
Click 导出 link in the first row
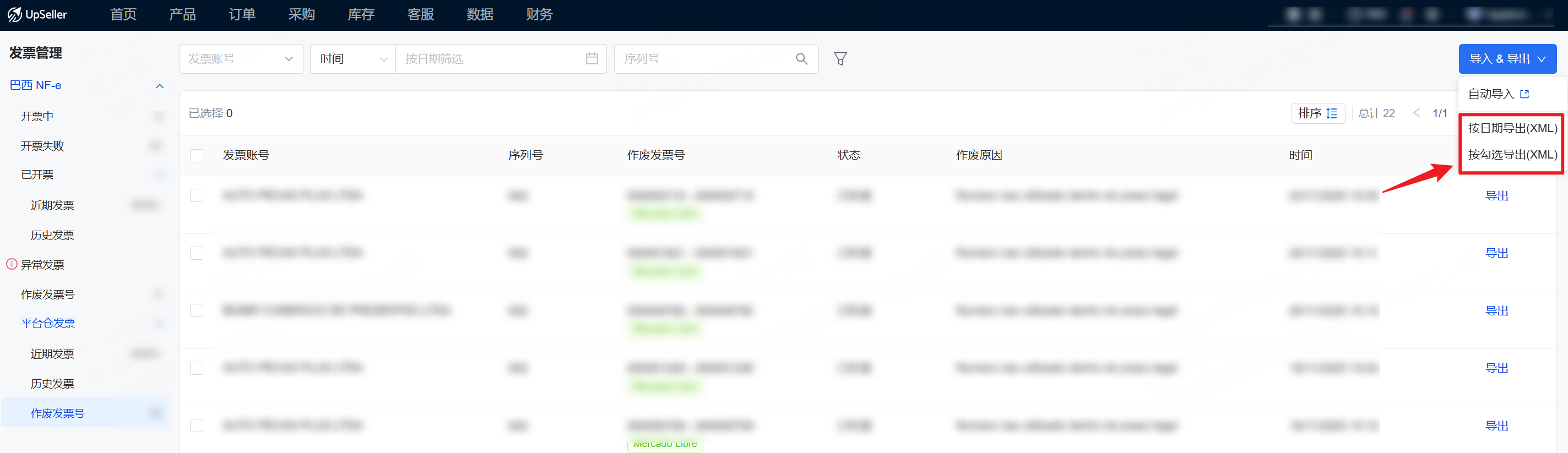1496,196
